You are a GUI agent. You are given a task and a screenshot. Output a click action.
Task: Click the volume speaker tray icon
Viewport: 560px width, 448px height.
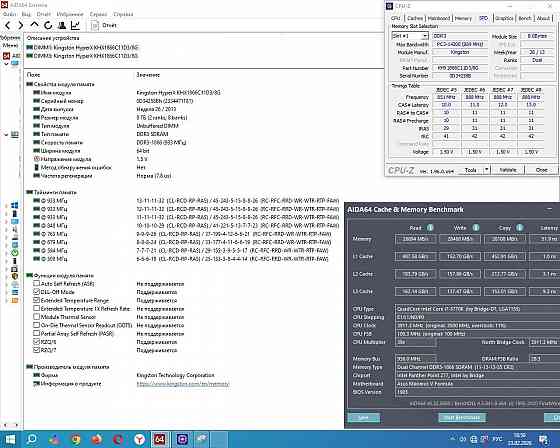point(463,439)
